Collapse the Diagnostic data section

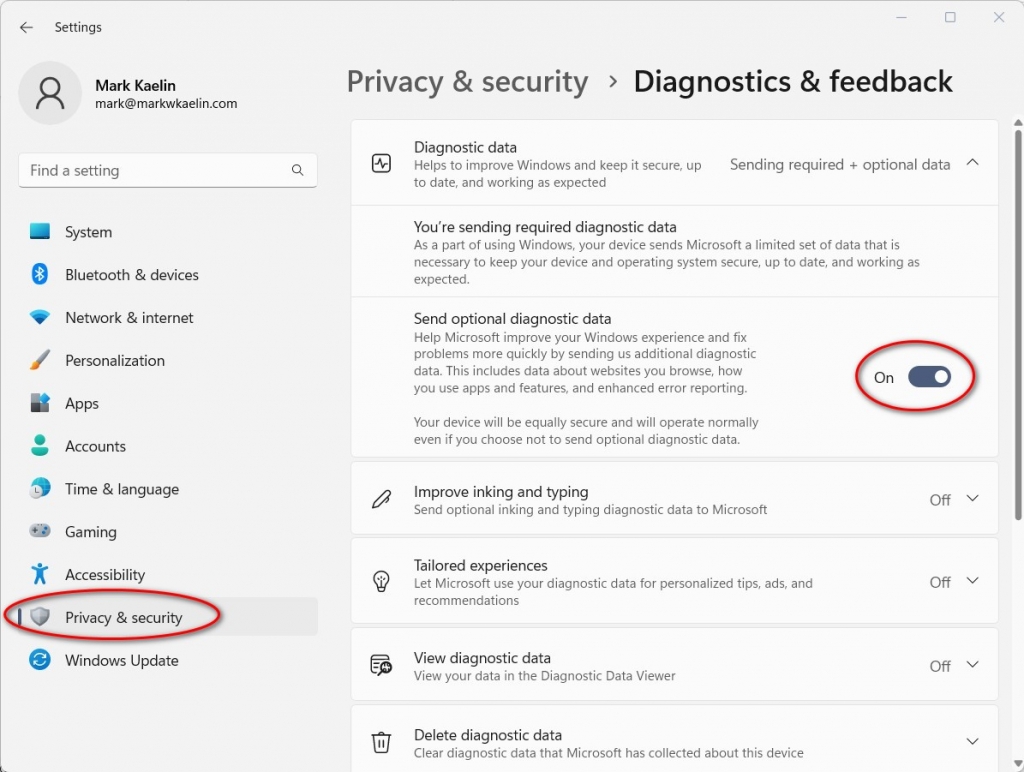pos(973,164)
